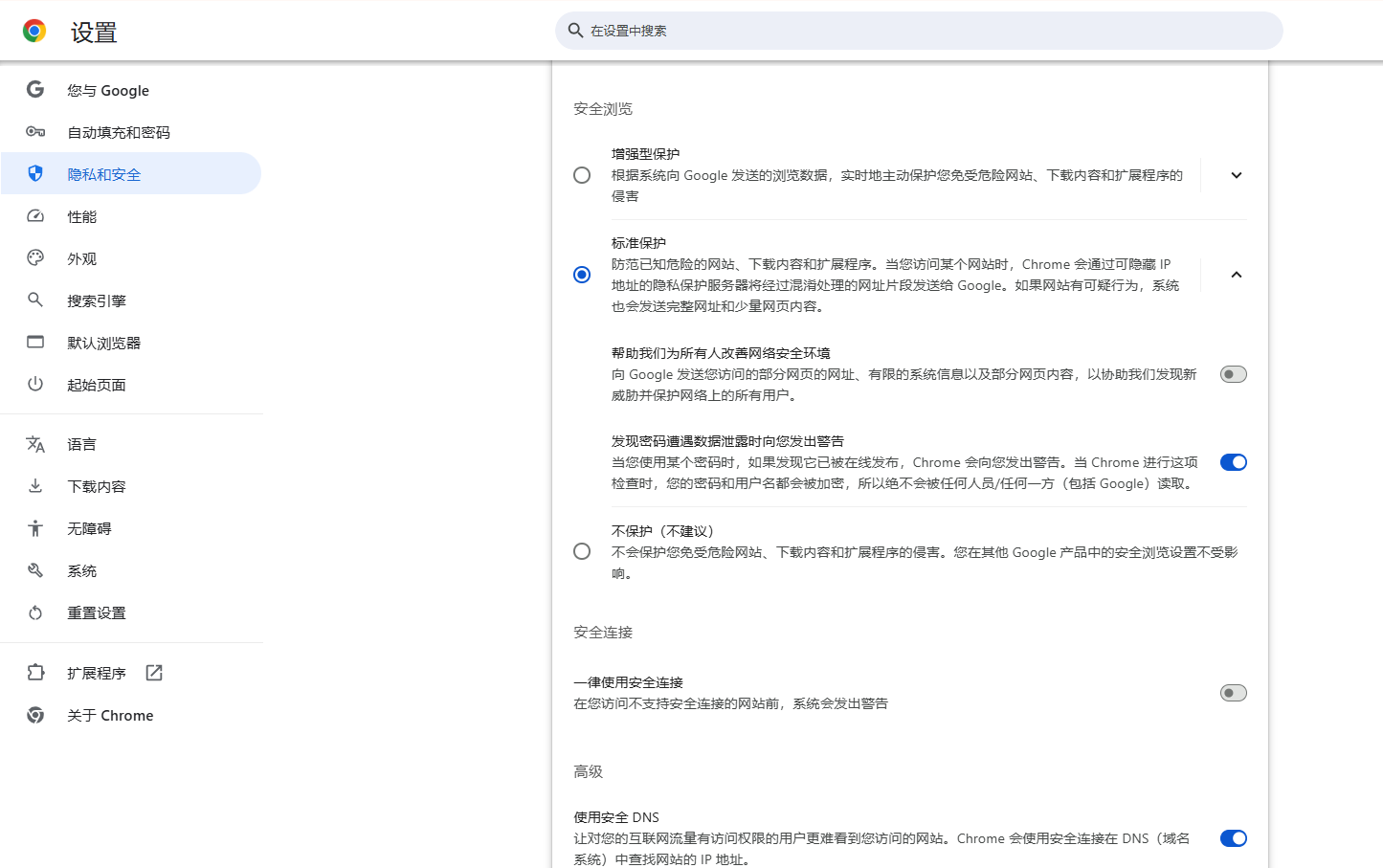Enable 一律使用安全连接 switch
Image resolution: width=1383 pixels, height=868 pixels.
(1234, 693)
